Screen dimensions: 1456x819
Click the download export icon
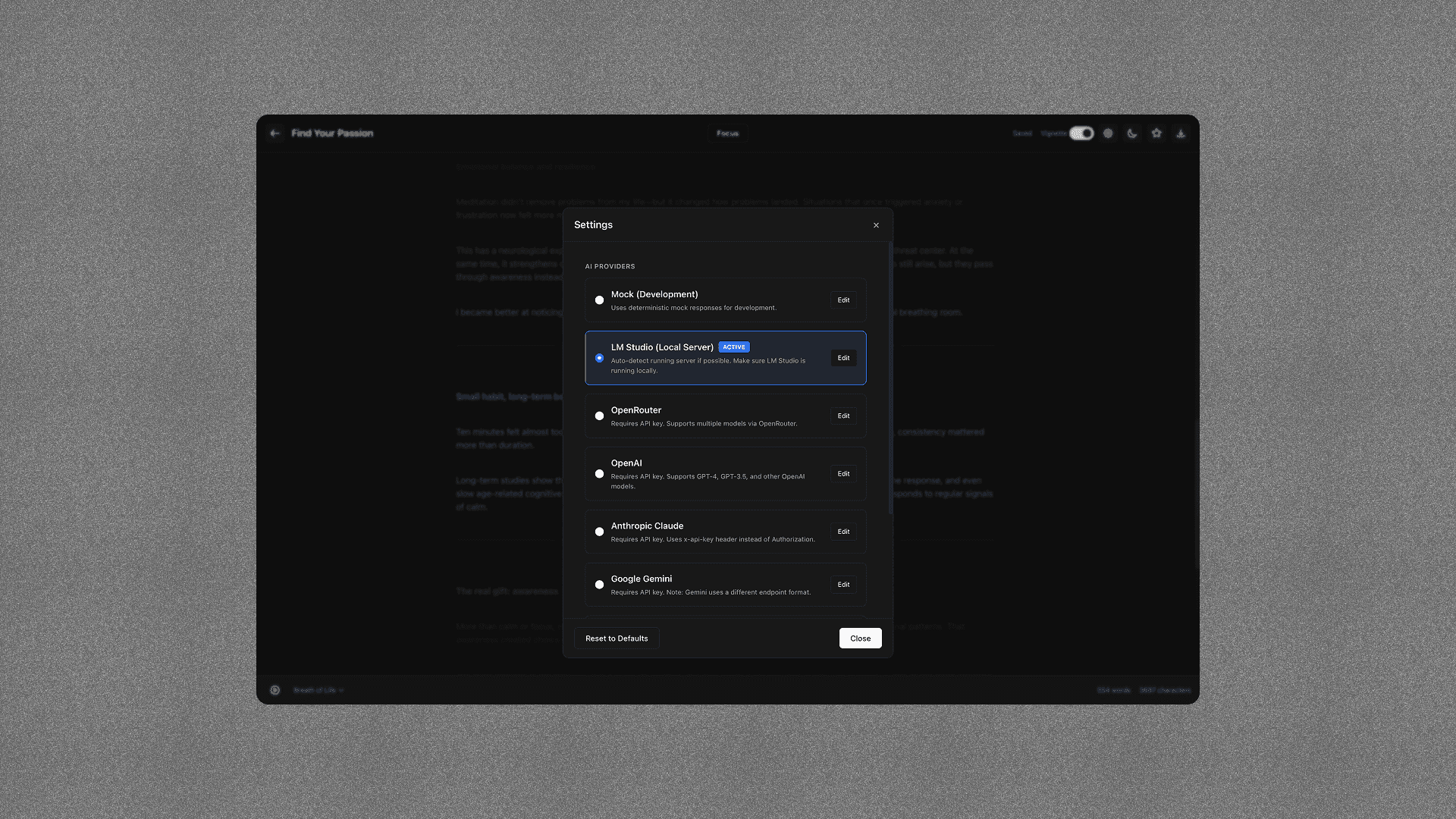coord(1181,133)
